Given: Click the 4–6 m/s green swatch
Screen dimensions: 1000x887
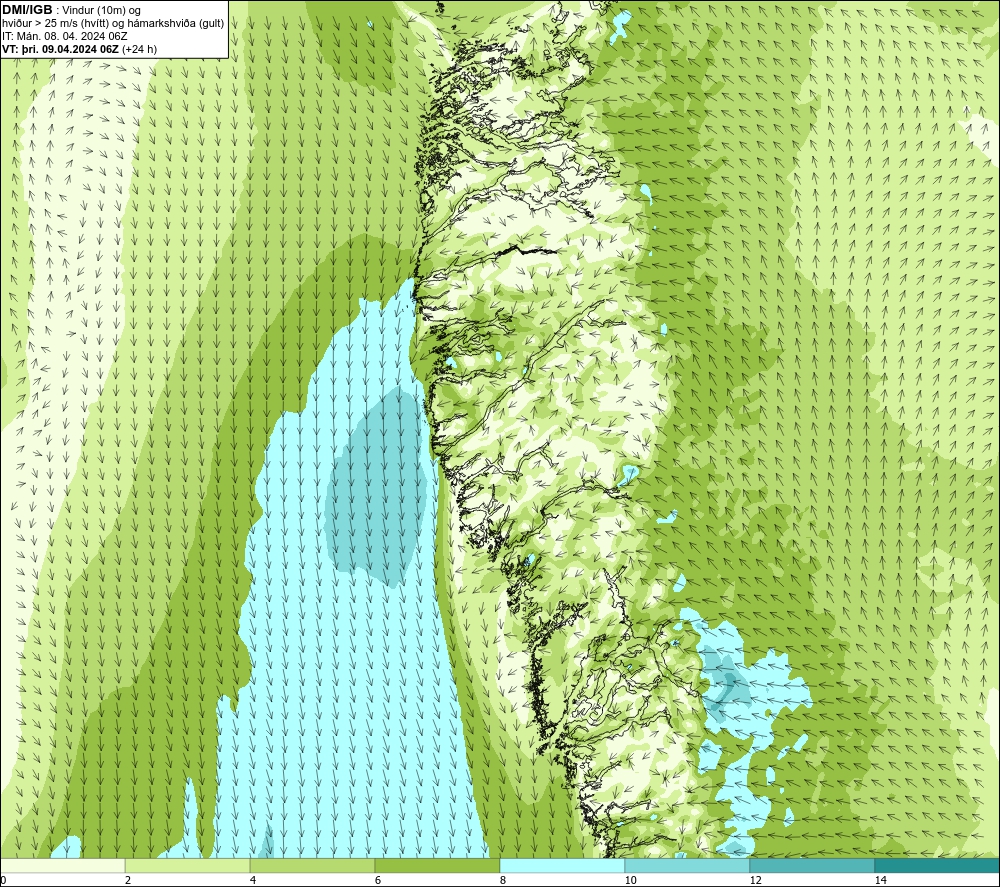Looking at the screenshot, I should [x=312, y=865].
